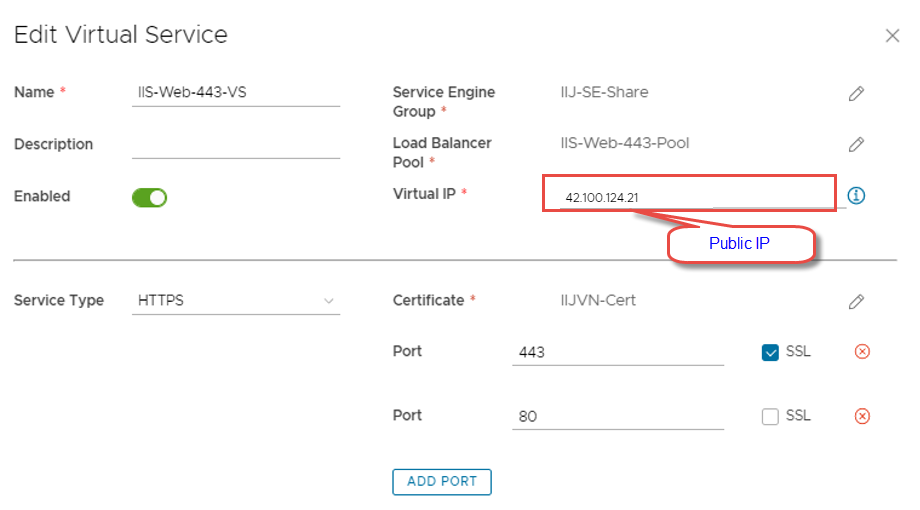Remove port 443 with red X icon
The image size is (920, 510).
coord(862,351)
